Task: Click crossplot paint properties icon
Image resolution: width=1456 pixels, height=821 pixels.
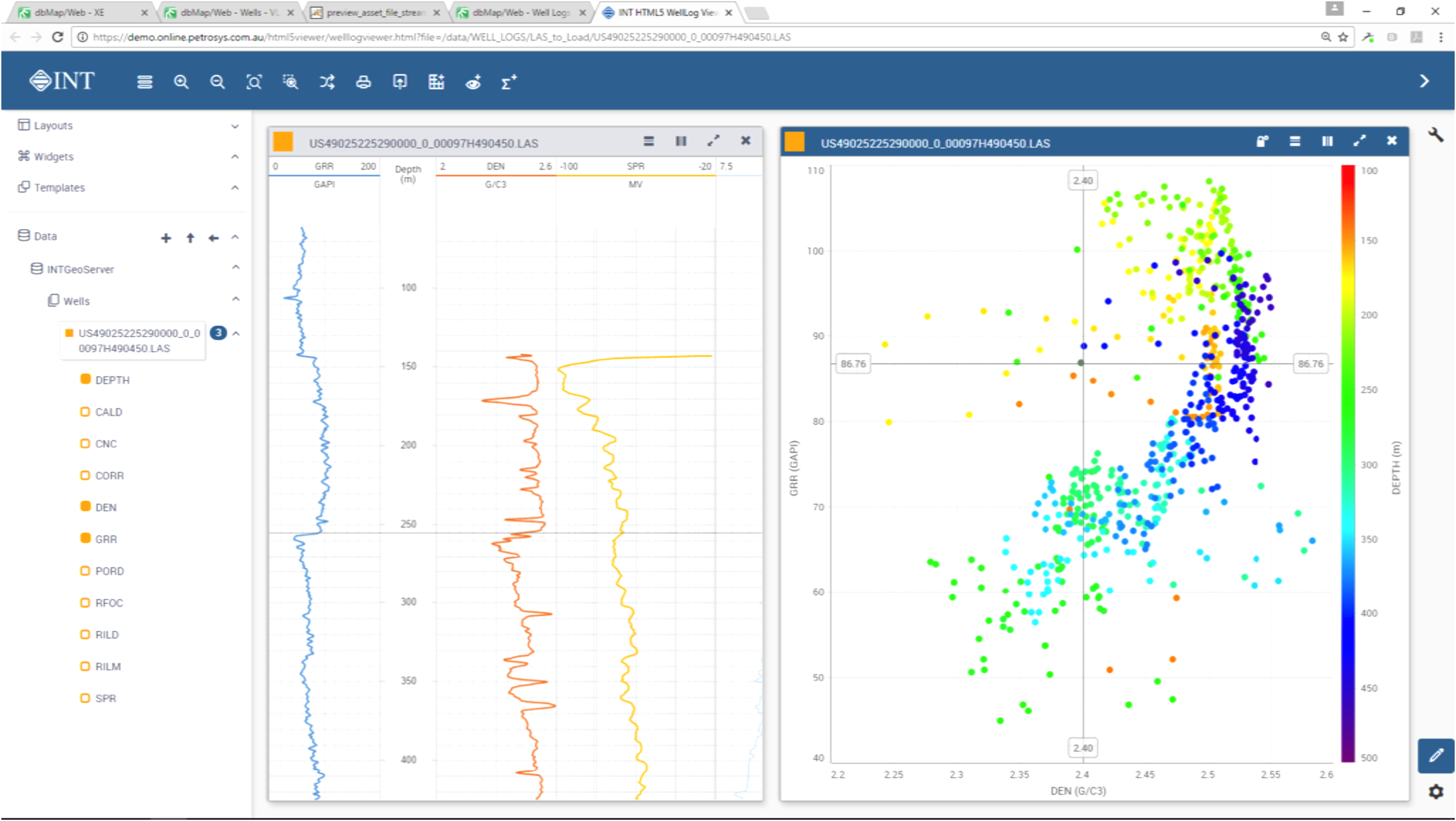Action: (1262, 141)
